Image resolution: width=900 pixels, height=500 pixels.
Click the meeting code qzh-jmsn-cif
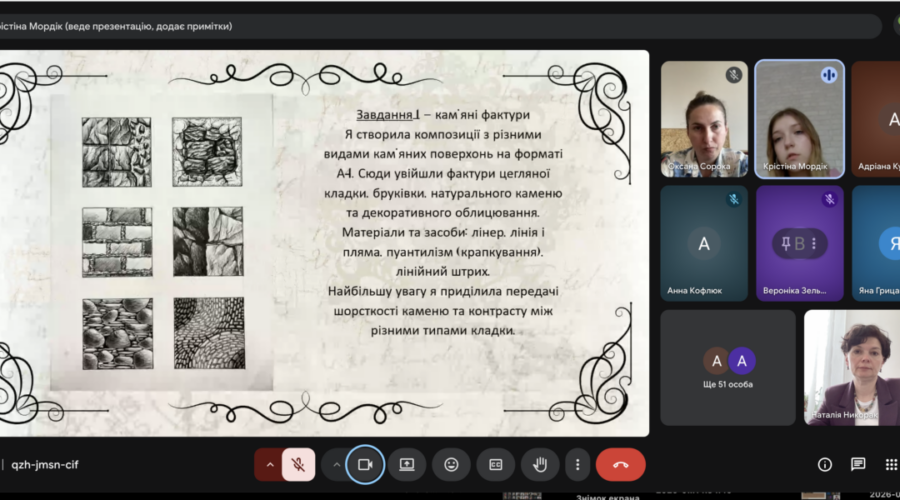pos(45,464)
